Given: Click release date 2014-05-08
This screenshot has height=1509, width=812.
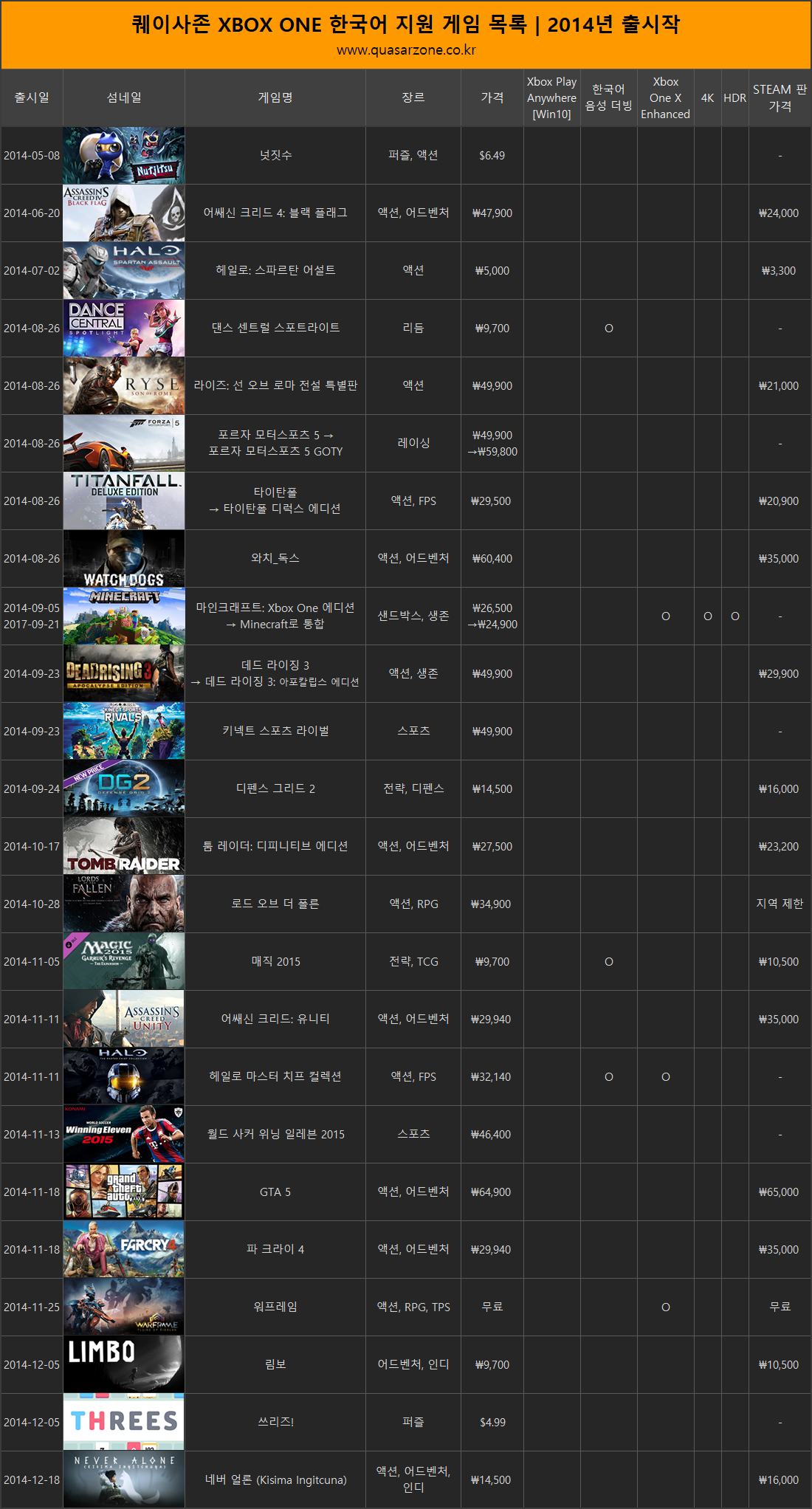Looking at the screenshot, I should [x=32, y=156].
